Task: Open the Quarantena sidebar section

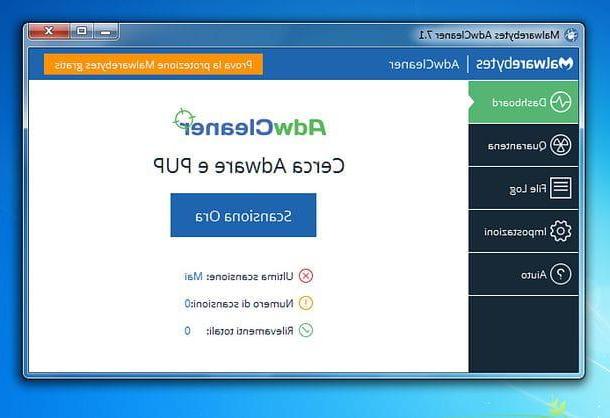Action: pyautogui.click(x=524, y=145)
